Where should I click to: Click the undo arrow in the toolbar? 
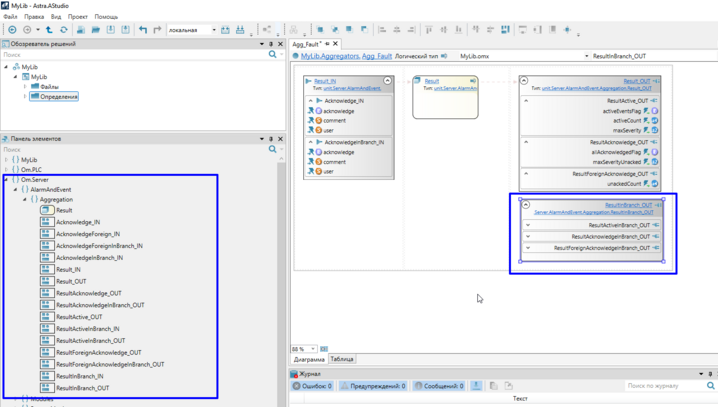tap(143, 30)
